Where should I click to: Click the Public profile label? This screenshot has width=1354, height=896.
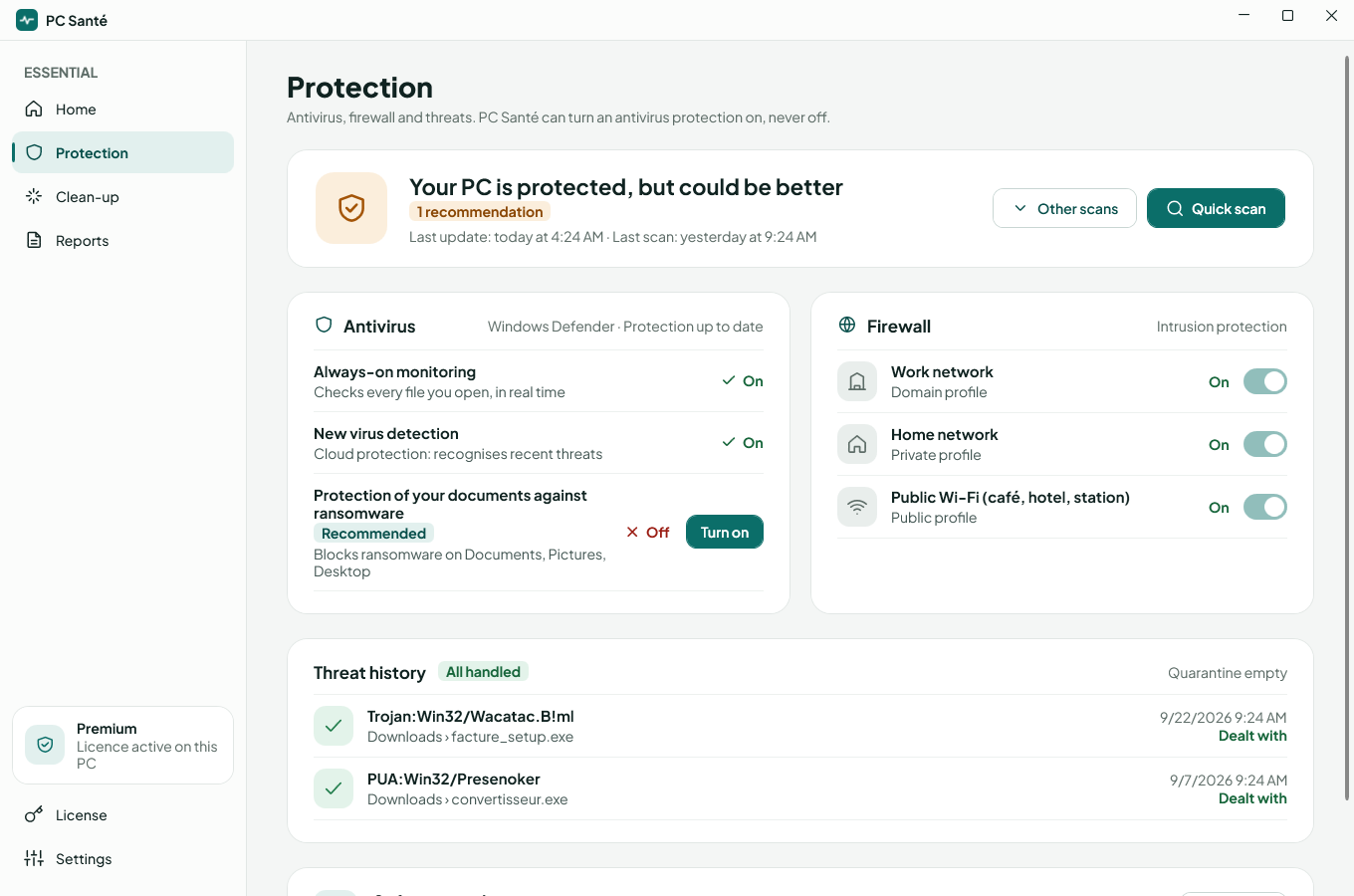934,518
